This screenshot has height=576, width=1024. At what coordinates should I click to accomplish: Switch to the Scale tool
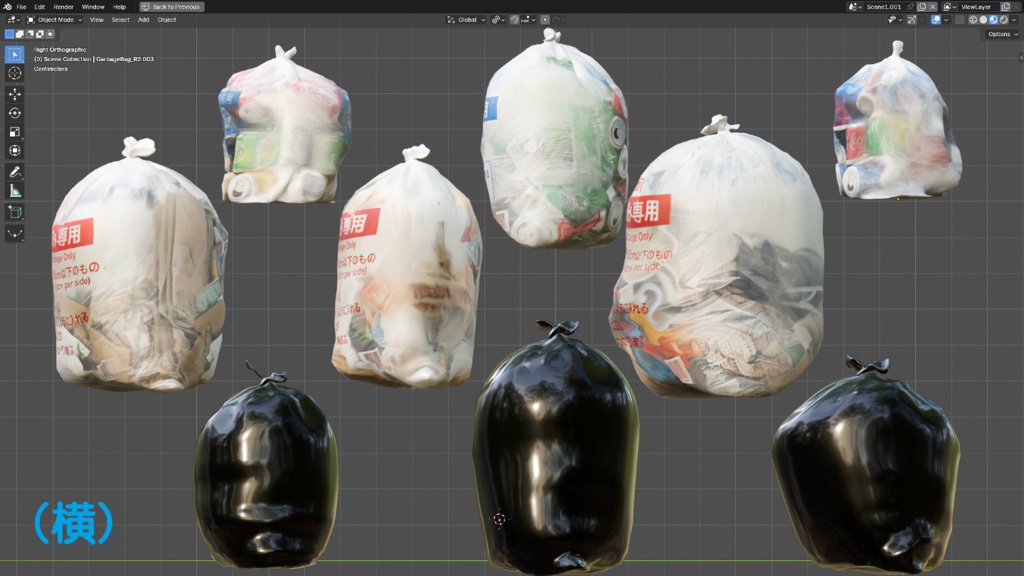coord(14,132)
